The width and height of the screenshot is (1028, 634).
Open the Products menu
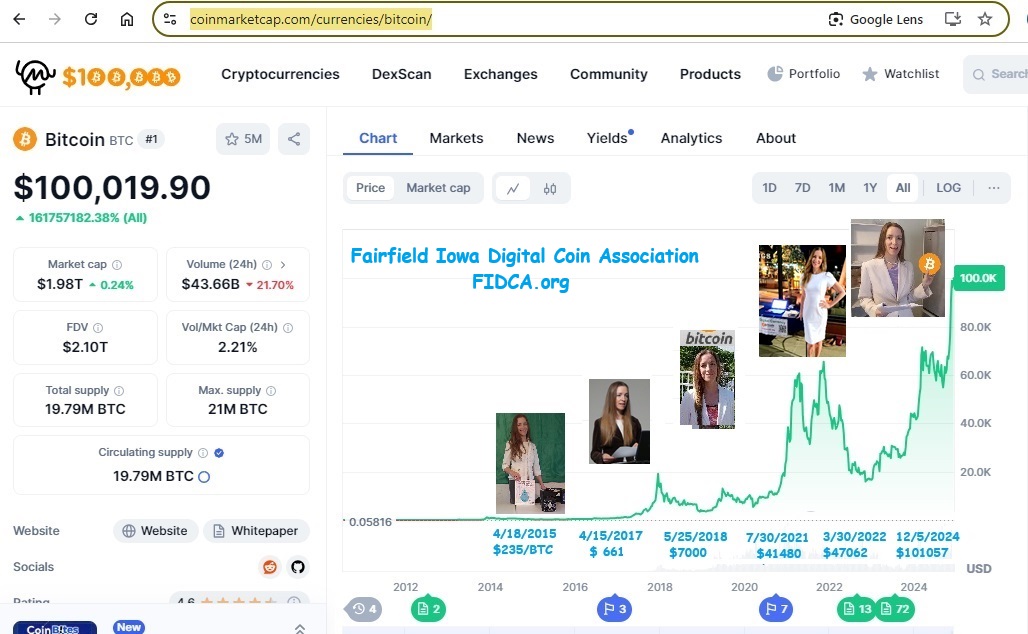[x=710, y=74]
